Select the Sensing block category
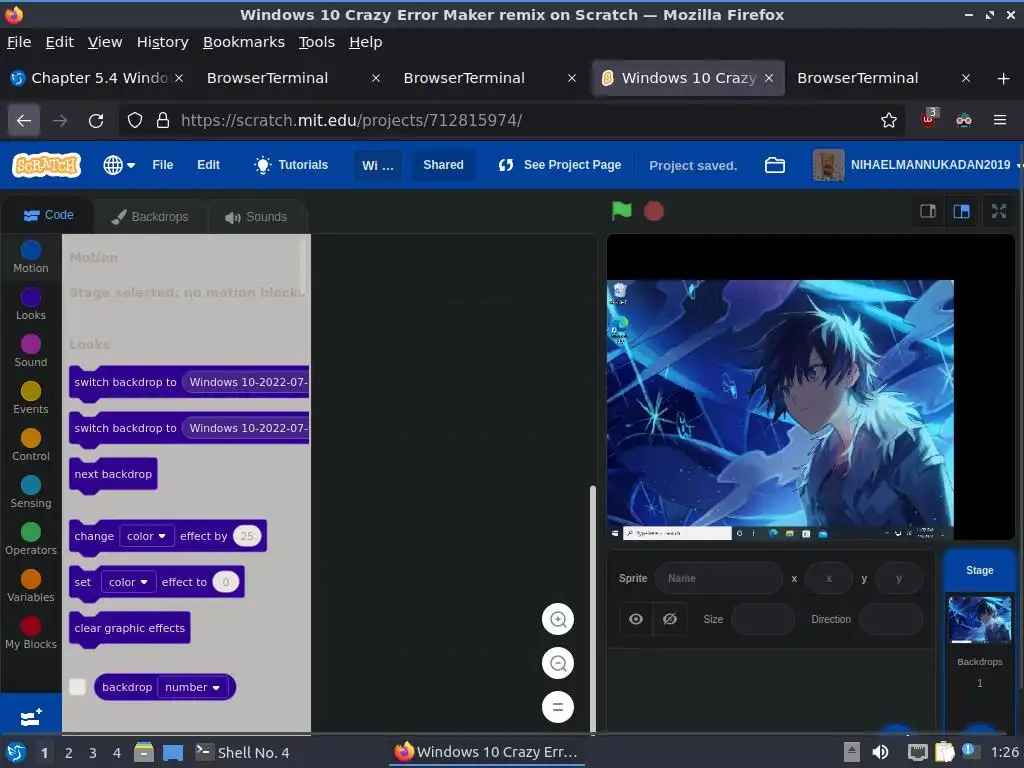The image size is (1024, 768). (31, 492)
